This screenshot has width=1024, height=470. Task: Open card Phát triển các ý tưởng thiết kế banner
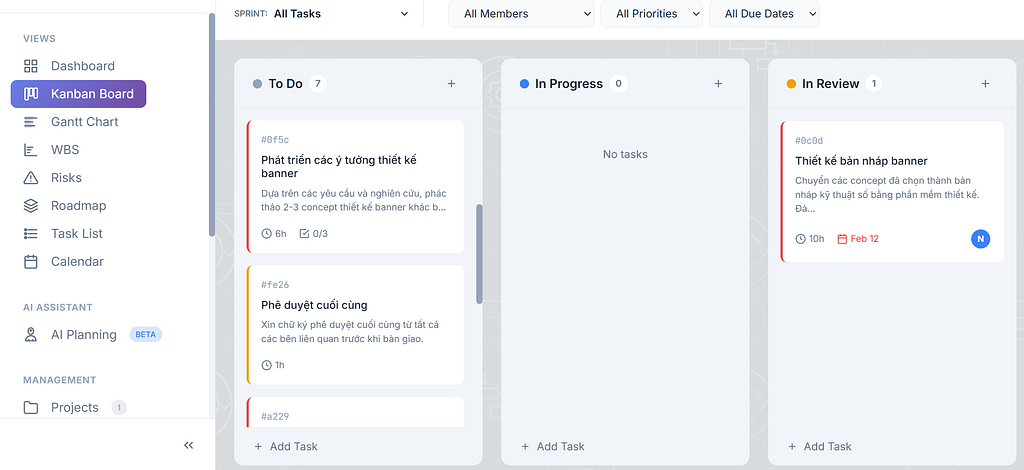pyautogui.click(x=356, y=187)
